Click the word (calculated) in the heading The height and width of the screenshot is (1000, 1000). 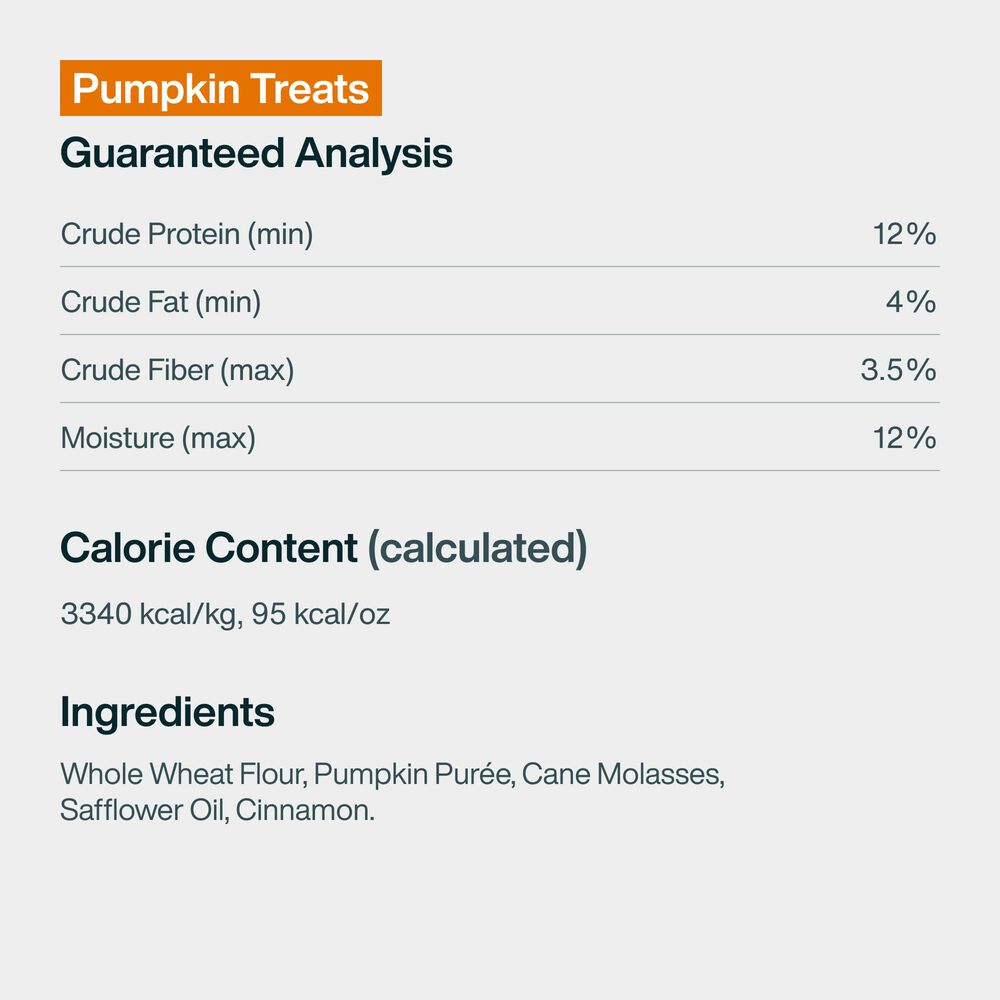point(477,548)
